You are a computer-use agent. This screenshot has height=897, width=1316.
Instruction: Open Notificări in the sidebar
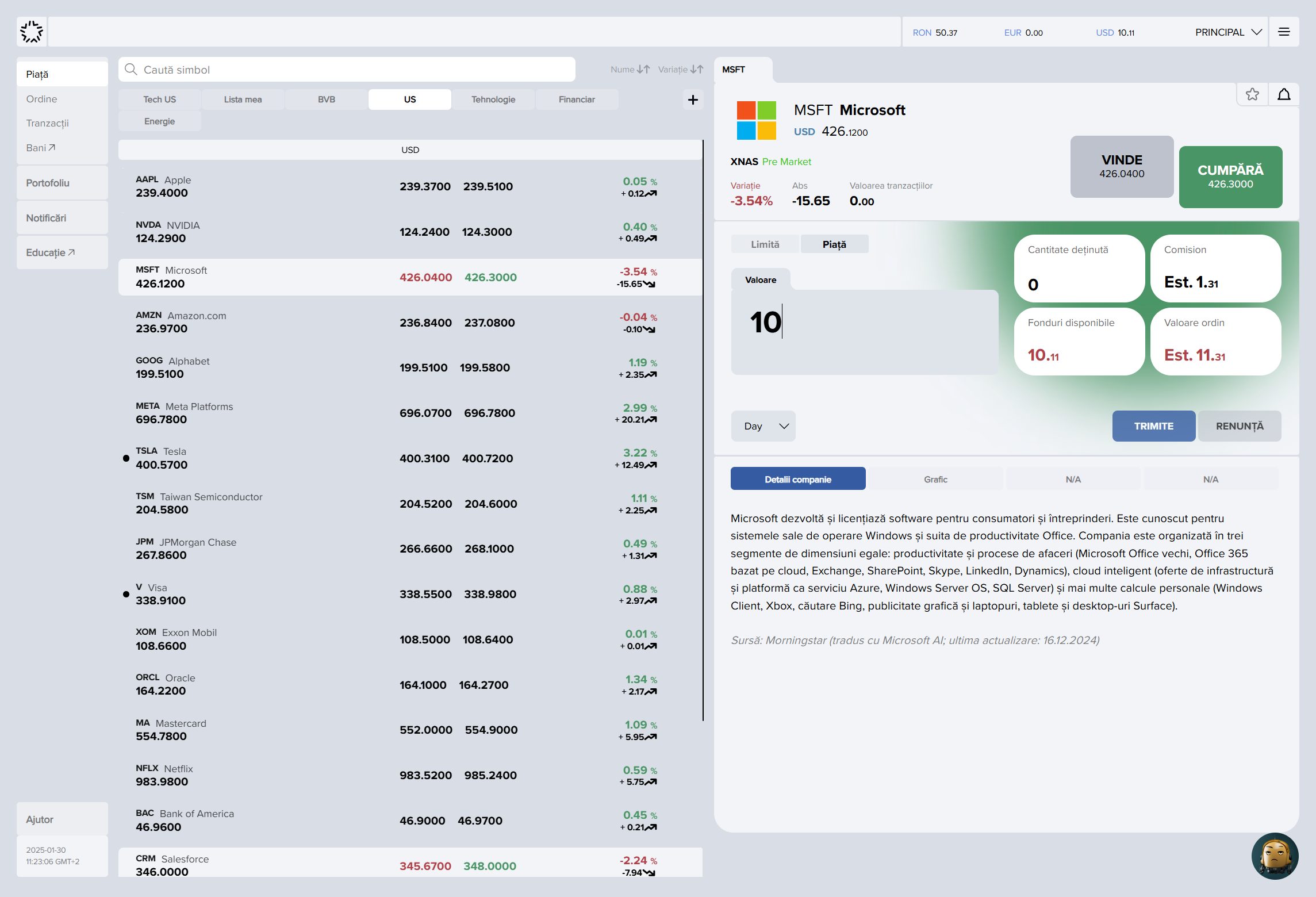pos(62,218)
